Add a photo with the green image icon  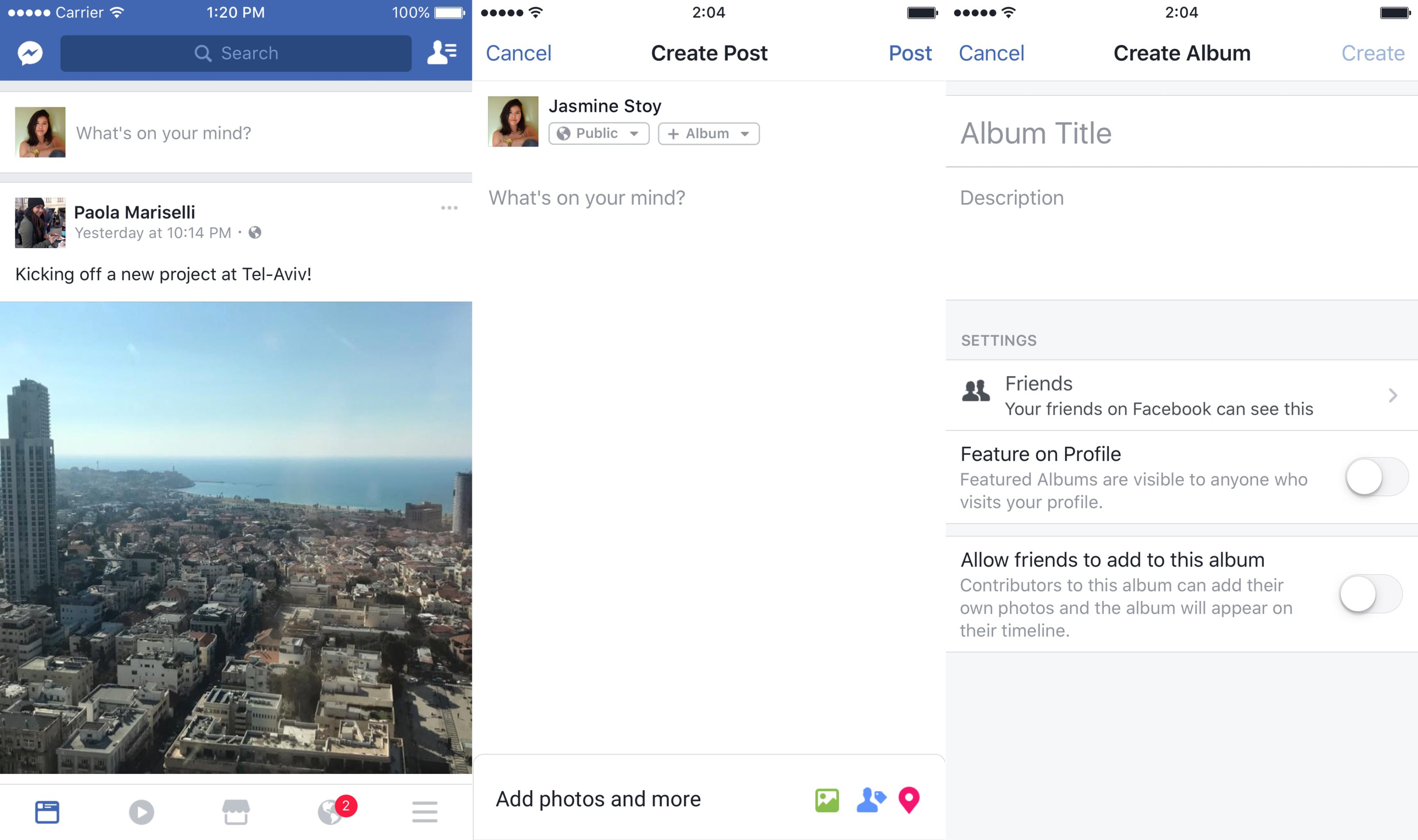tap(827, 801)
